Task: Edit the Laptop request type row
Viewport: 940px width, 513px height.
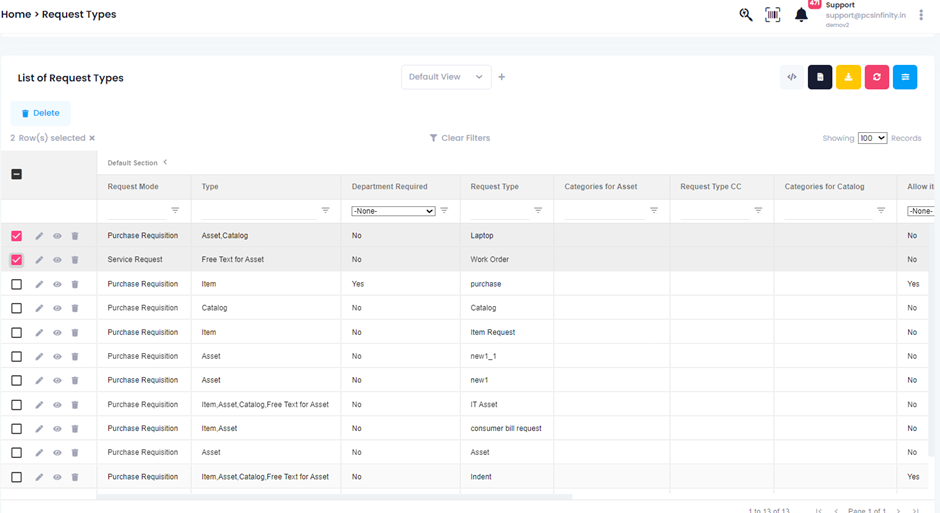Action: [39, 236]
